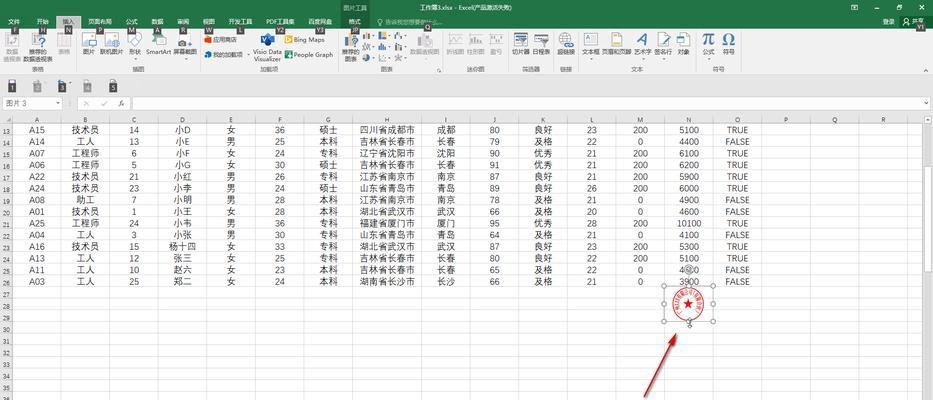Open Bing Maps add-in

tap(309, 40)
